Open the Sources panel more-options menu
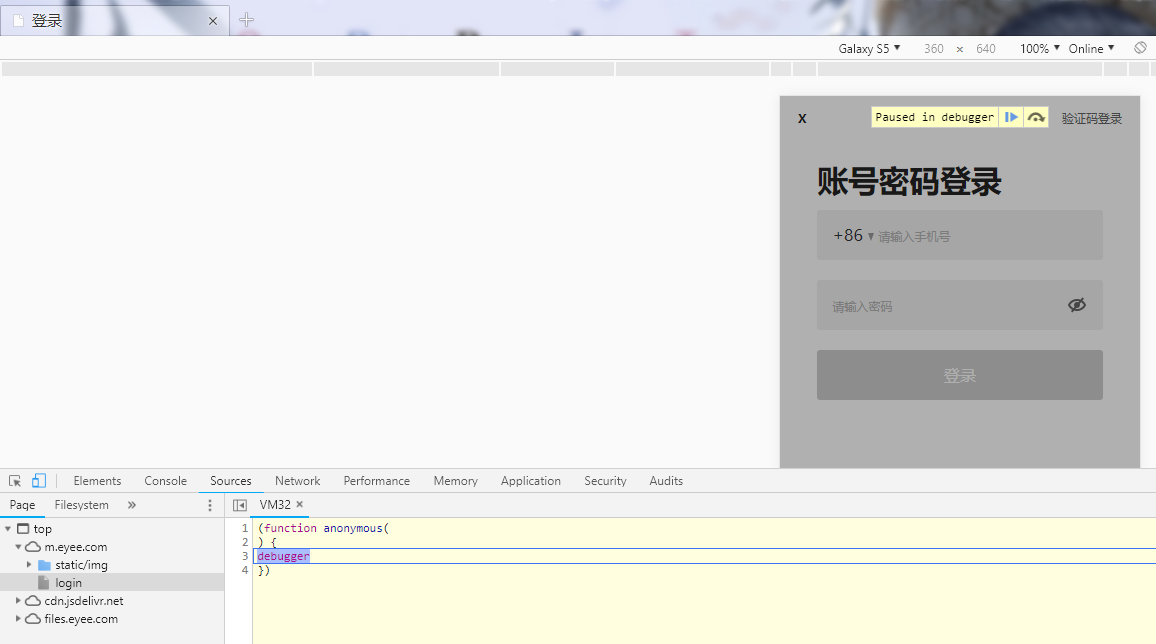Viewport: 1156px width, 644px height. tap(209, 505)
